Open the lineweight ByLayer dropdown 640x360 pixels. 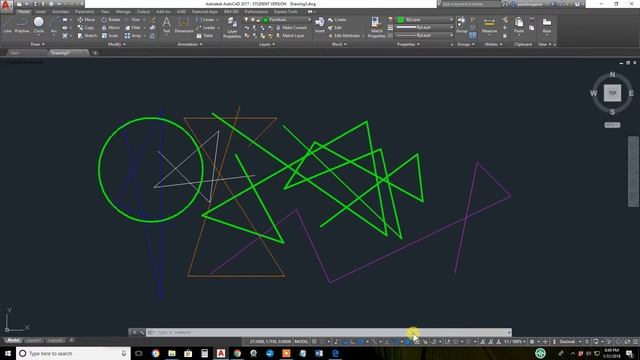(x=425, y=27)
